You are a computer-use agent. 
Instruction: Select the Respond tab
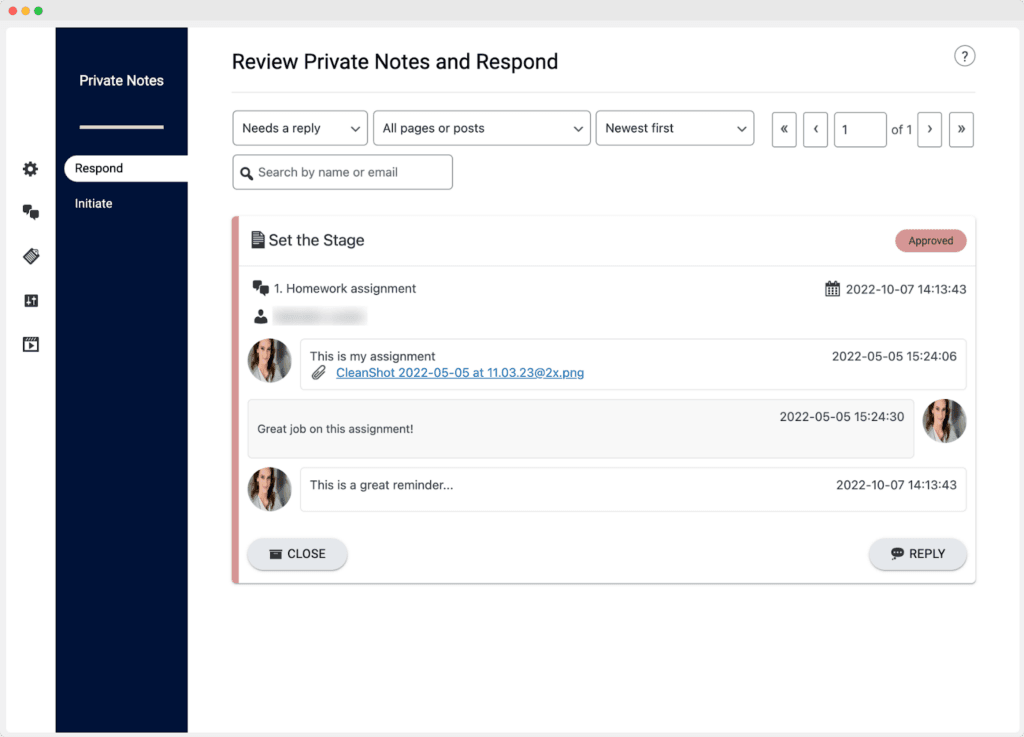tap(96, 168)
